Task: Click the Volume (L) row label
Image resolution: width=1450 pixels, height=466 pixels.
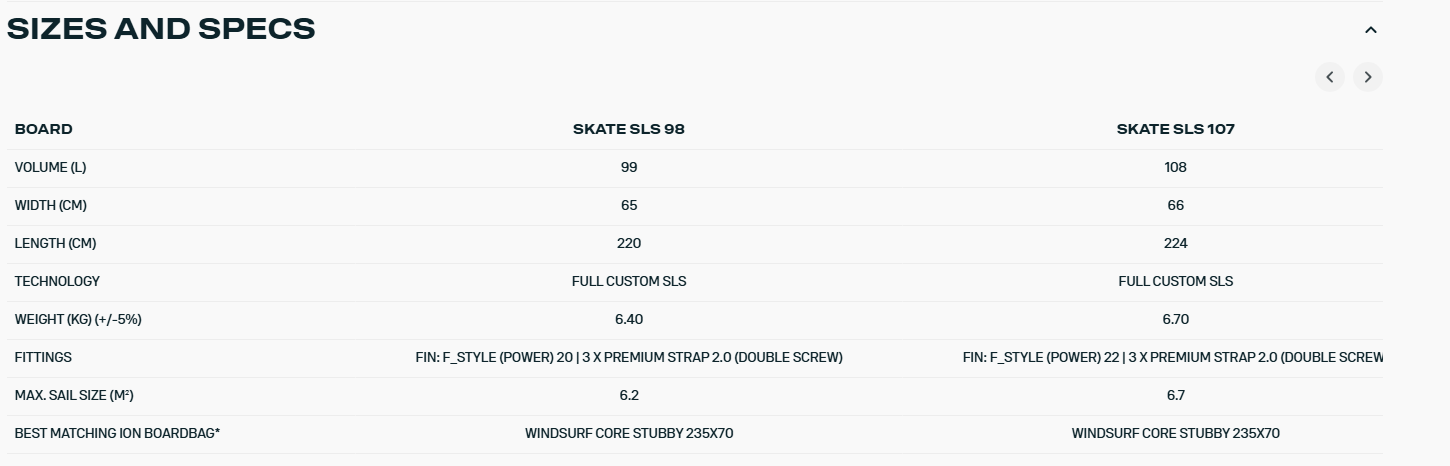Action: click(50, 167)
